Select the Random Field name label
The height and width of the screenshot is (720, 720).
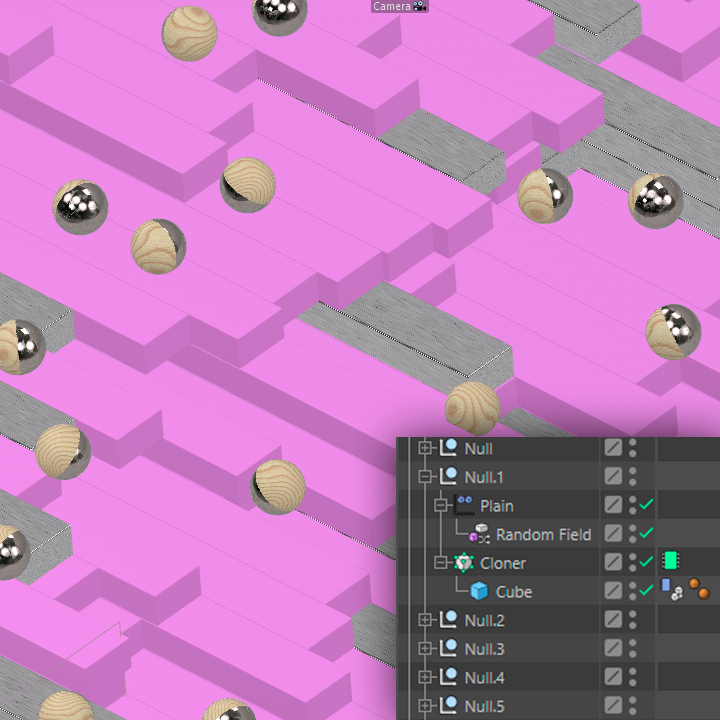[544, 534]
